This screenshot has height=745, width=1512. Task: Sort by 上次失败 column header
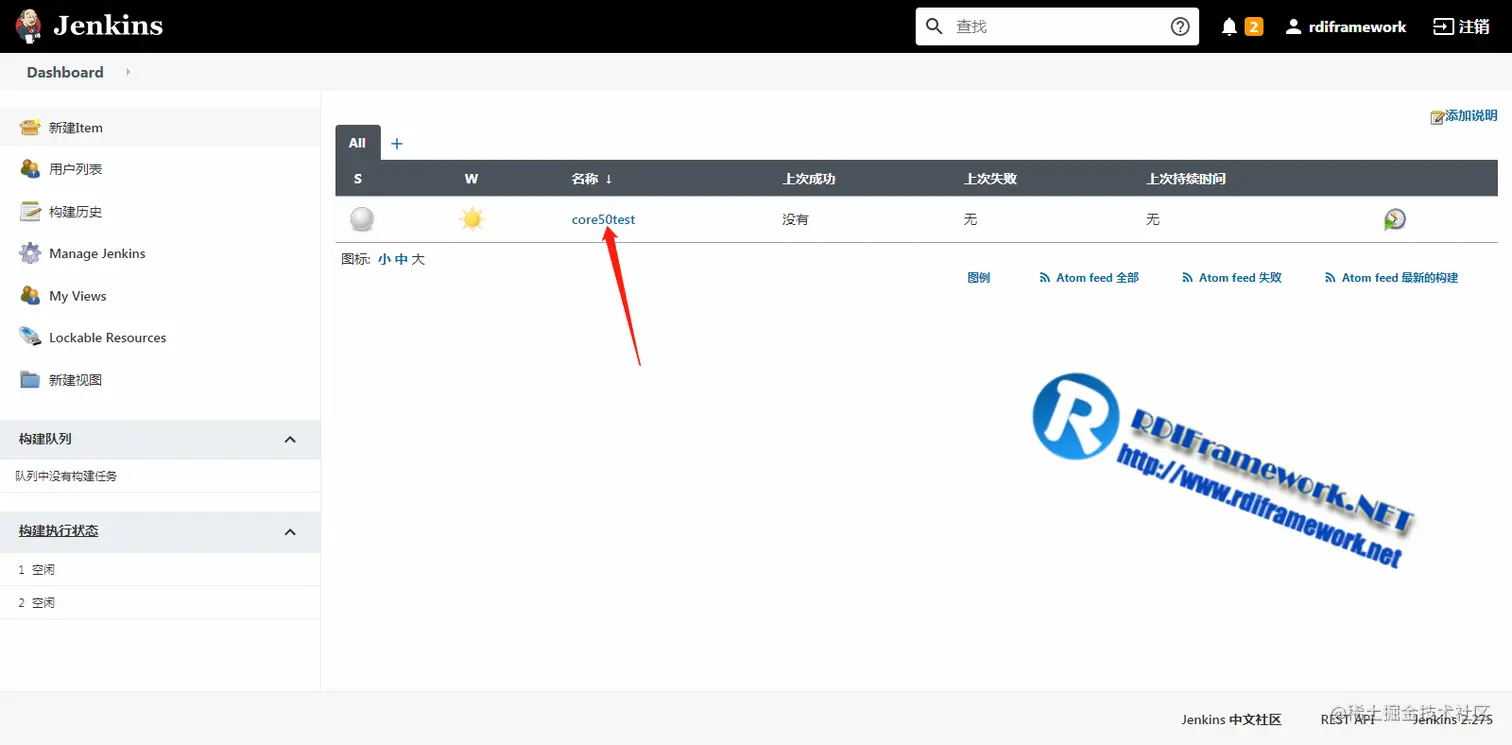tap(990, 179)
